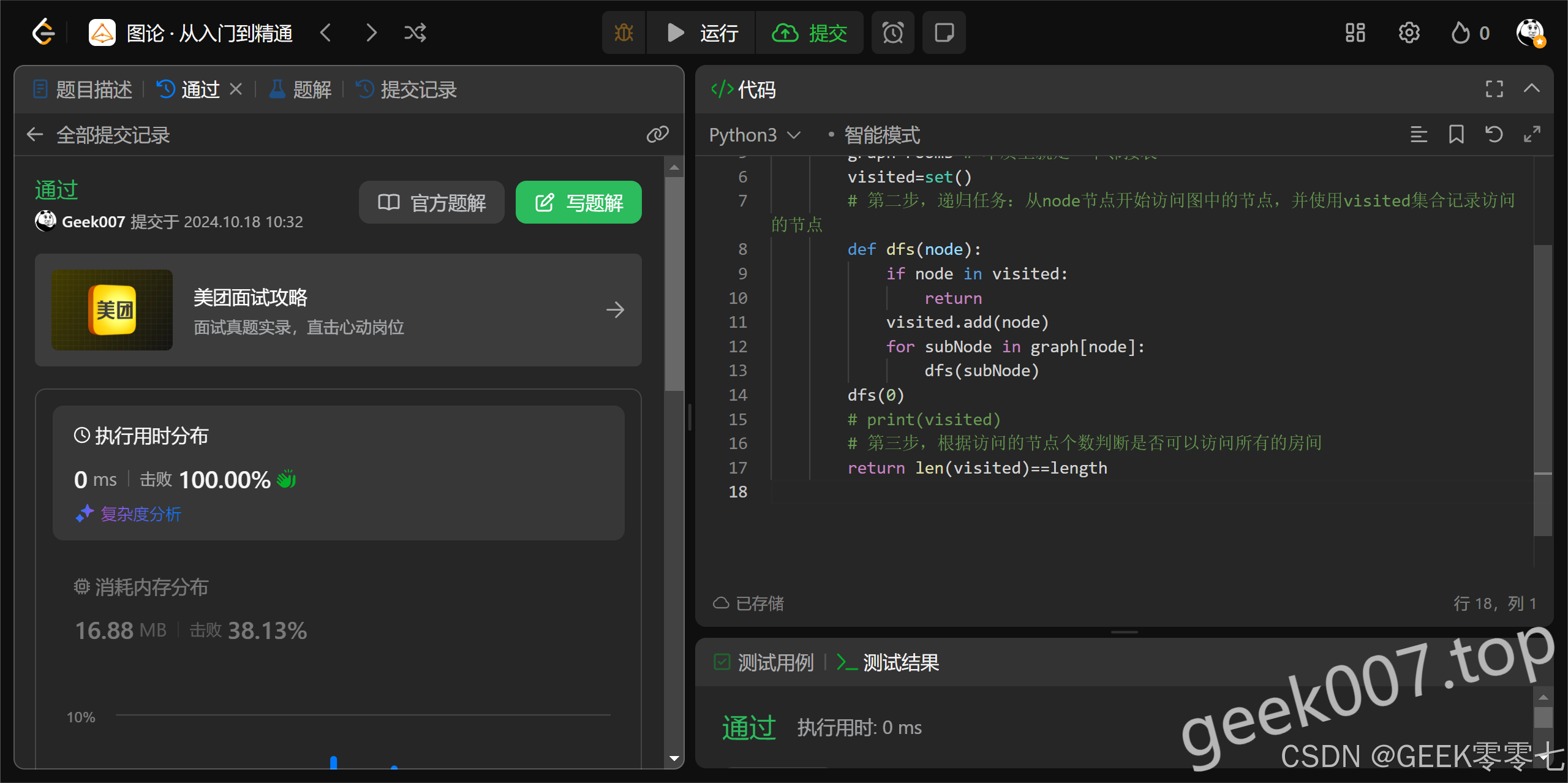
Task: Open the 复杂度分析 link
Action: pyautogui.click(x=141, y=513)
